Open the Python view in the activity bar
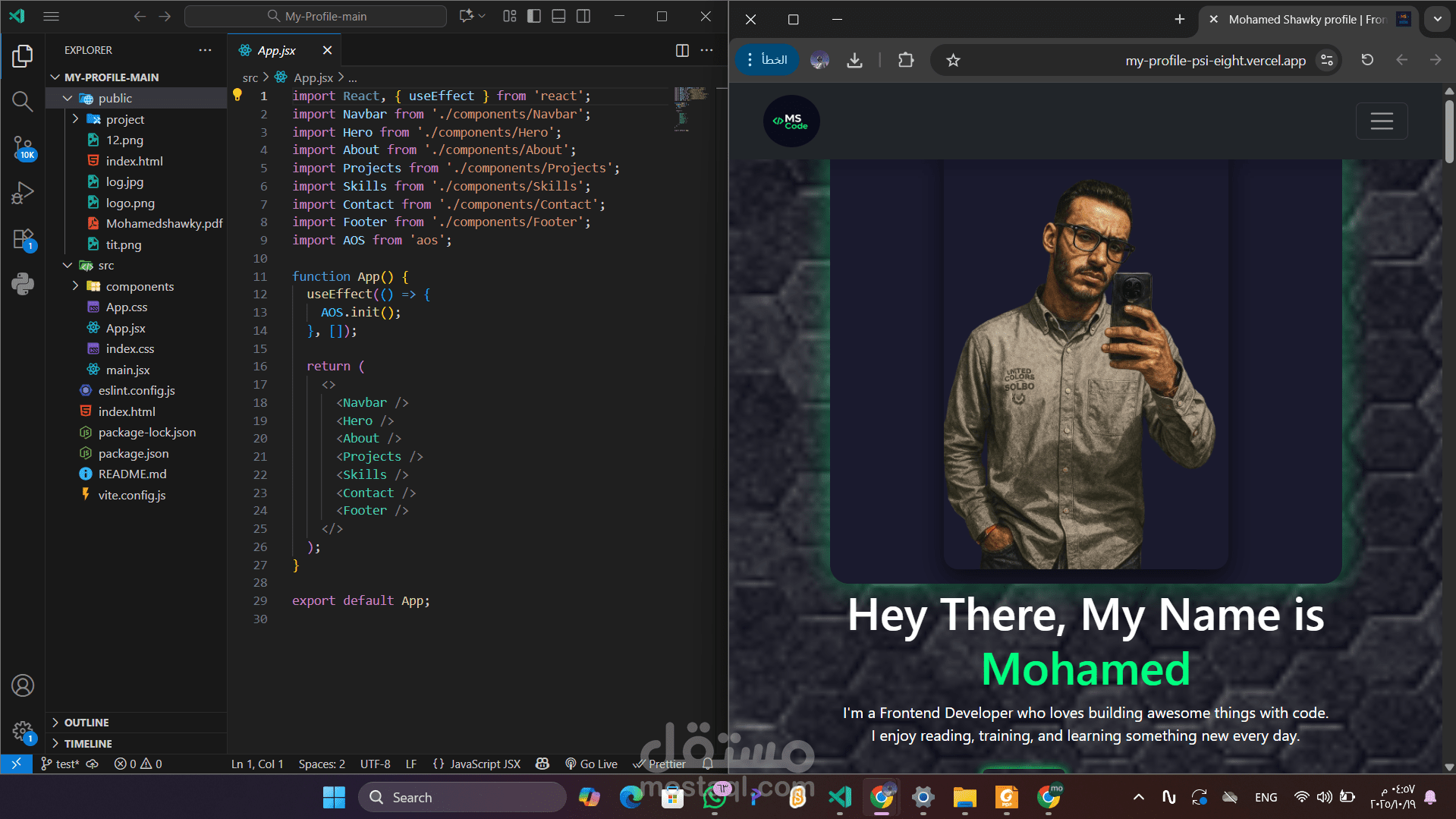 tap(23, 284)
